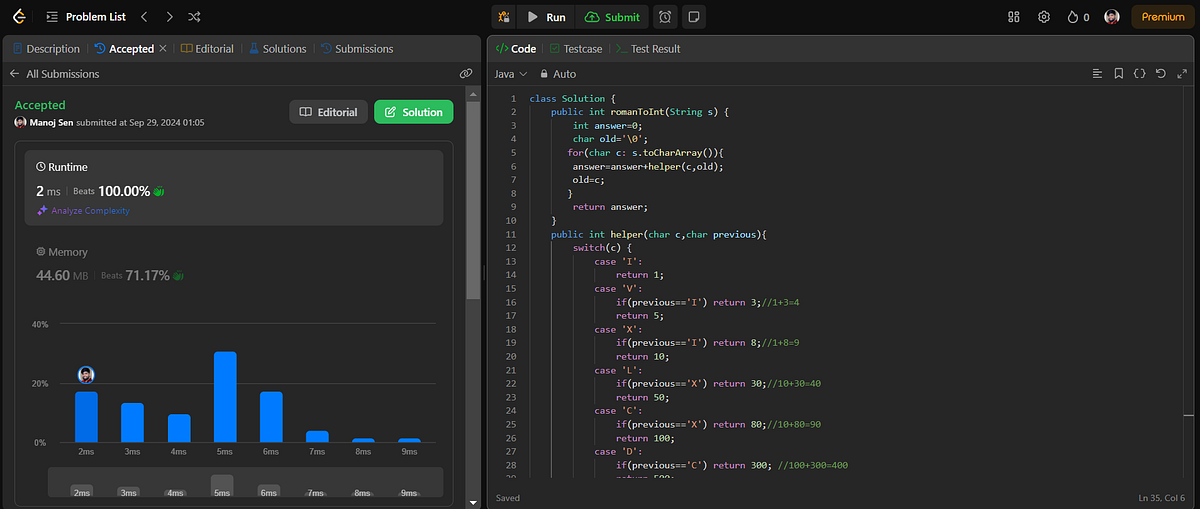Reset code with the undo arrow icon
This screenshot has height=509, width=1200.
[1161, 74]
